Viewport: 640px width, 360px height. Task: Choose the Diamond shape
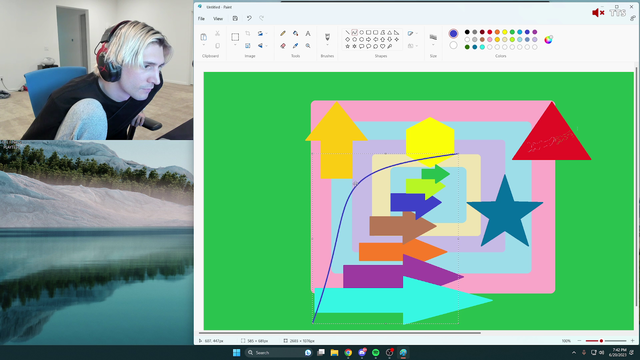[347, 39]
